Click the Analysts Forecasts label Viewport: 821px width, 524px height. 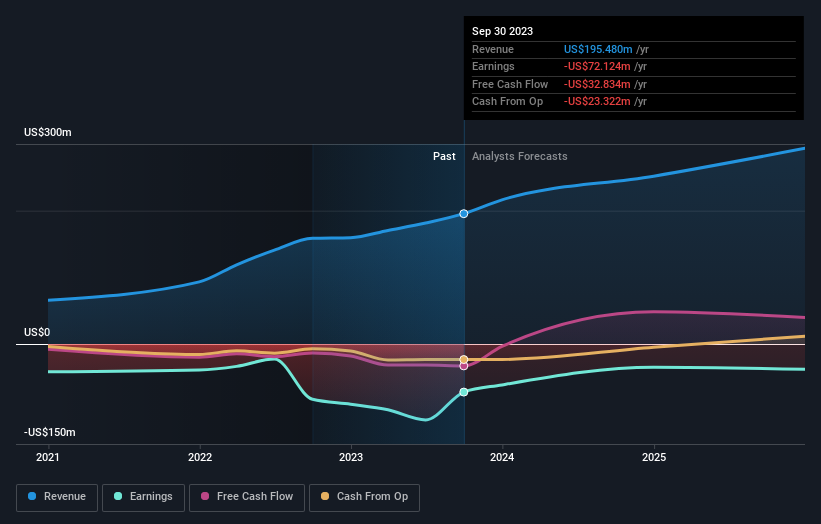coord(519,157)
